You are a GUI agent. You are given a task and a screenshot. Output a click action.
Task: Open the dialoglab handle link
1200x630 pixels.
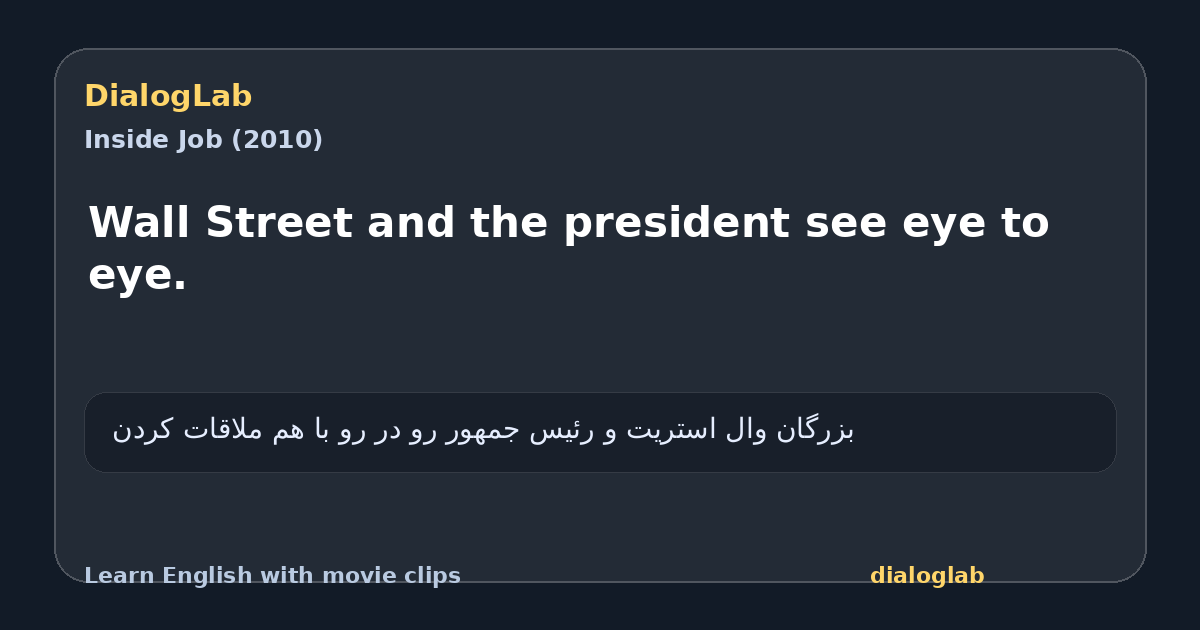[927, 576]
